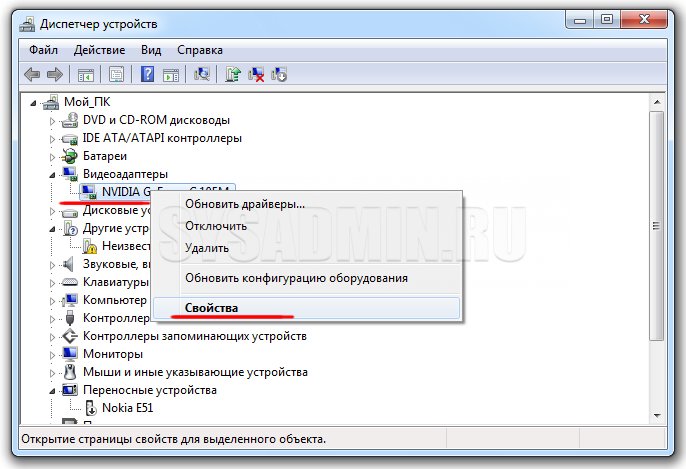The height and width of the screenshot is (469, 686).
Task: Click the Scan for hardware changes icon
Action: click(203, 74)
